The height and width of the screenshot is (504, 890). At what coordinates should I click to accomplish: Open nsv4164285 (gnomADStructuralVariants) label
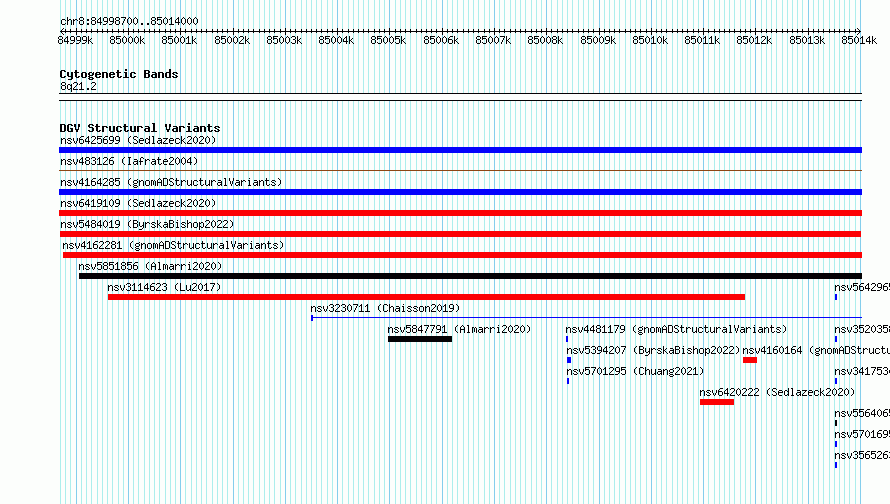coord(171,182)
